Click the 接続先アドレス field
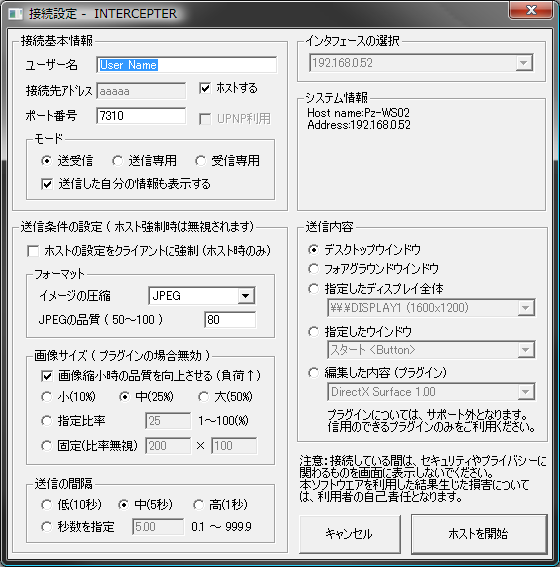This screenshot has height=567, width=560. (141, 91)
